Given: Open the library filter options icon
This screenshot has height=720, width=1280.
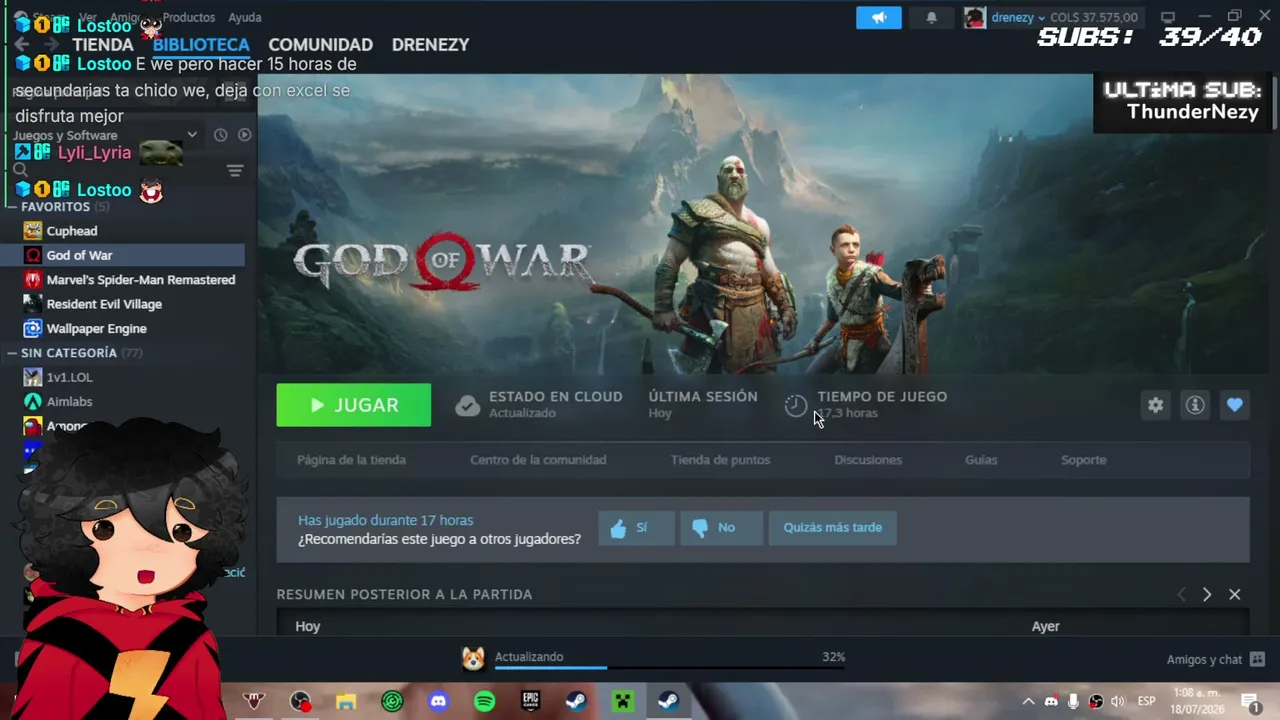Looking at the screenshot, I should point(235,171).
